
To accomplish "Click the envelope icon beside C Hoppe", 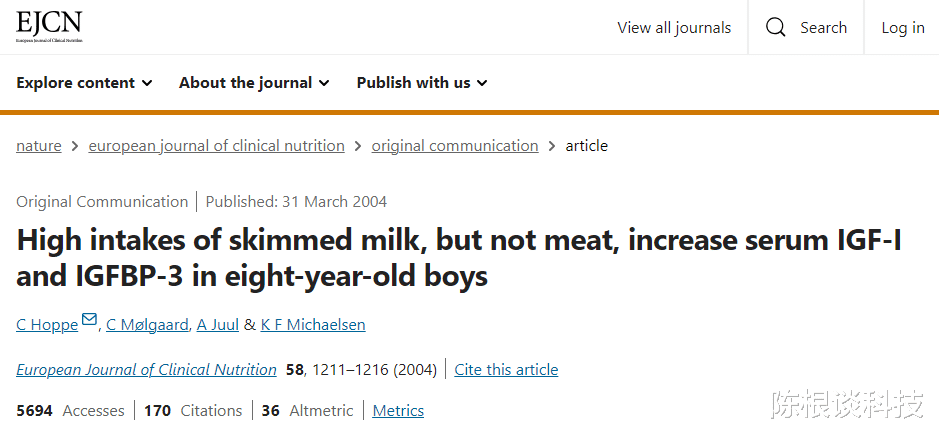I will tap(90, 320).
